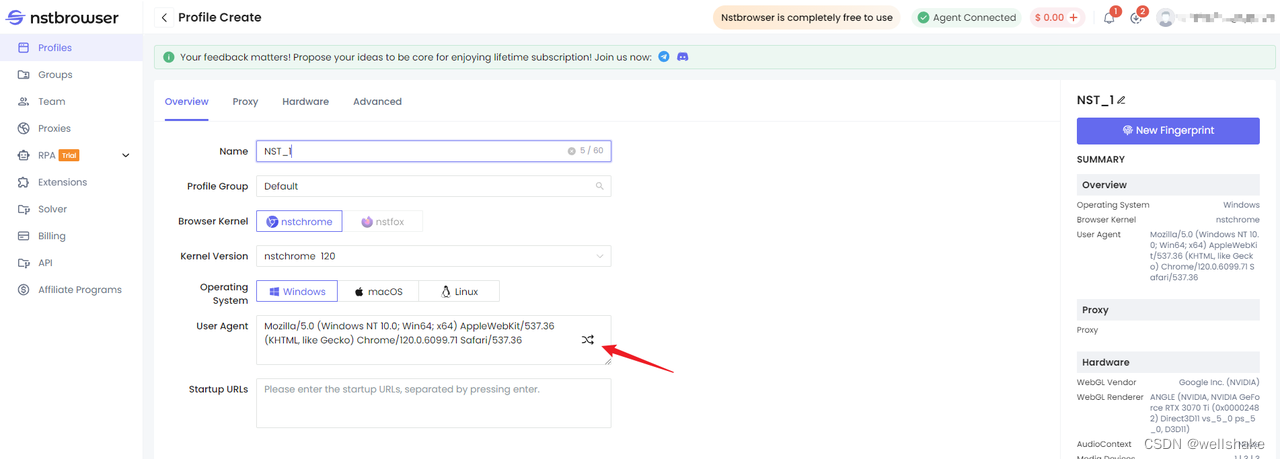Clear the Name field with x icon
Image resolution: width=1280 pixels, height=459 pixels.
coord(572,151)
